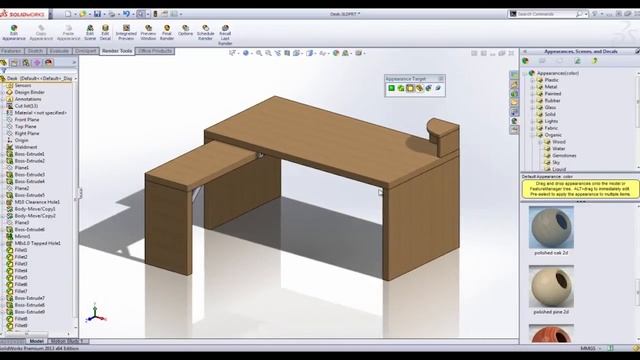Select the Cut list(13) tree item
This screenshot has height=360, width=640.
pos(26,106)
